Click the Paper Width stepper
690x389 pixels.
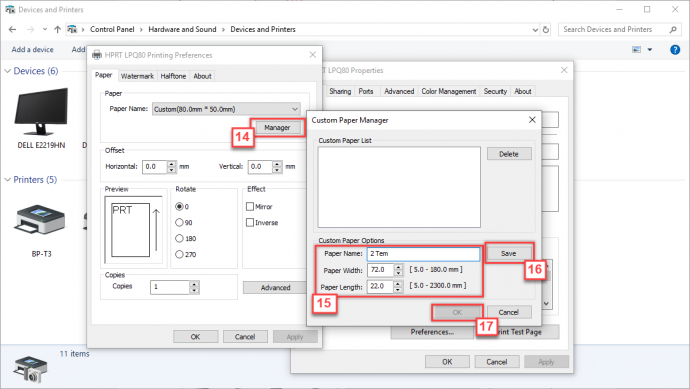[398, 270]
